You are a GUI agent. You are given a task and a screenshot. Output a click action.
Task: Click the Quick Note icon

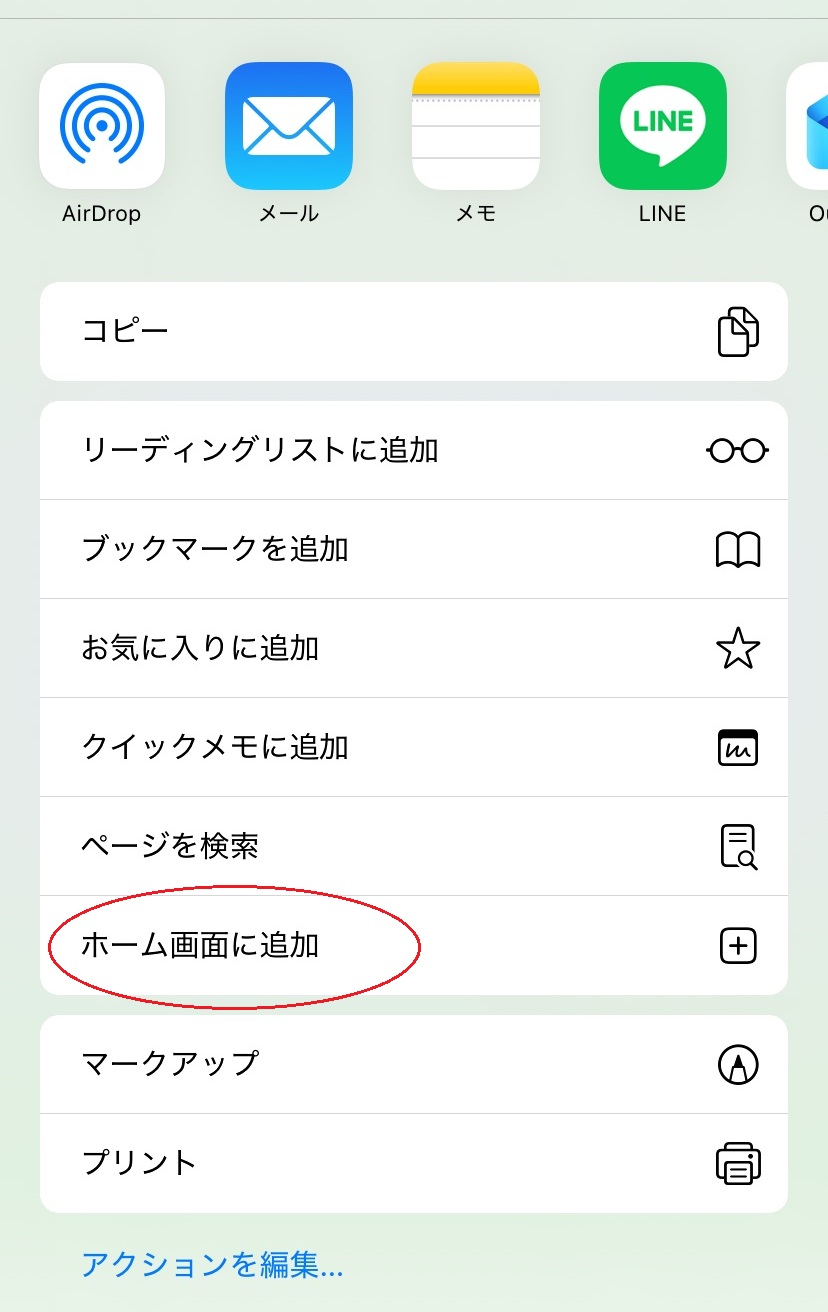tap(738, 748)
